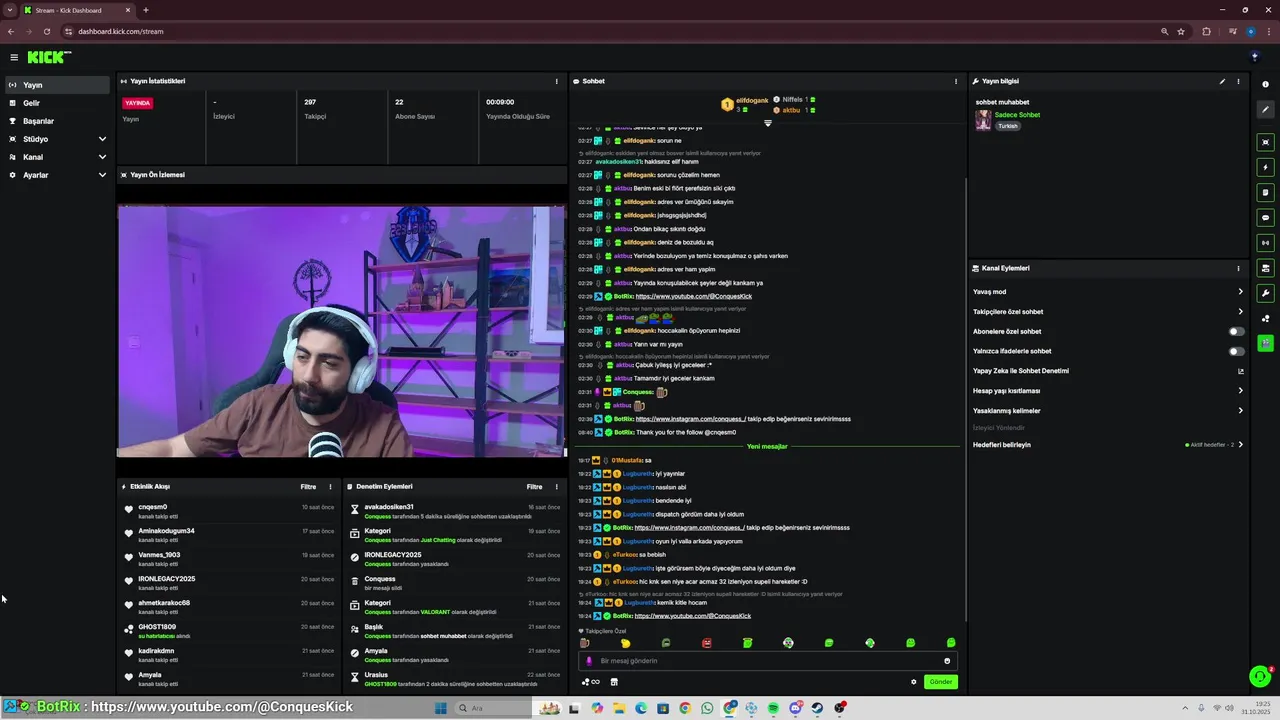Insert the brown mug emote
This screenshot has height=720, width=1280.
point(585,643)
